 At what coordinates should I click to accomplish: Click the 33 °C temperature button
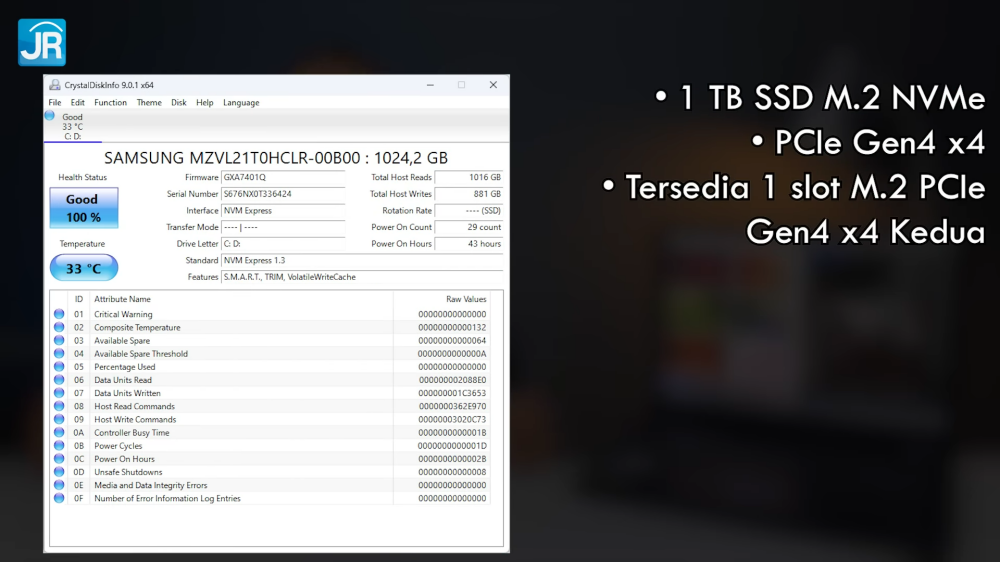point(84,268)
